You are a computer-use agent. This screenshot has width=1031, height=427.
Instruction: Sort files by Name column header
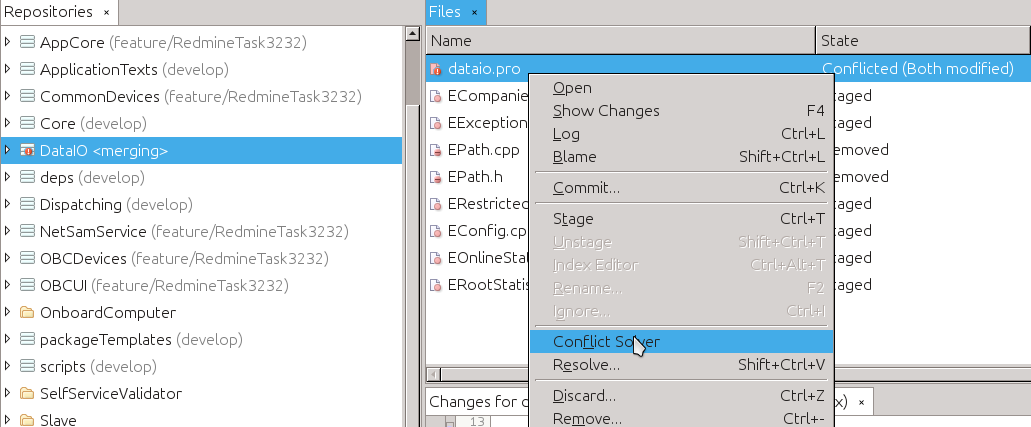tap(620, 41)
